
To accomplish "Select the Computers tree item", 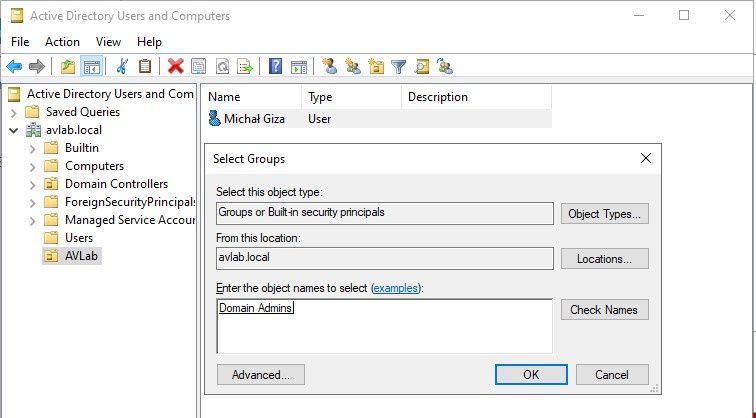I will pyautogui.click(x=94, y=166).
